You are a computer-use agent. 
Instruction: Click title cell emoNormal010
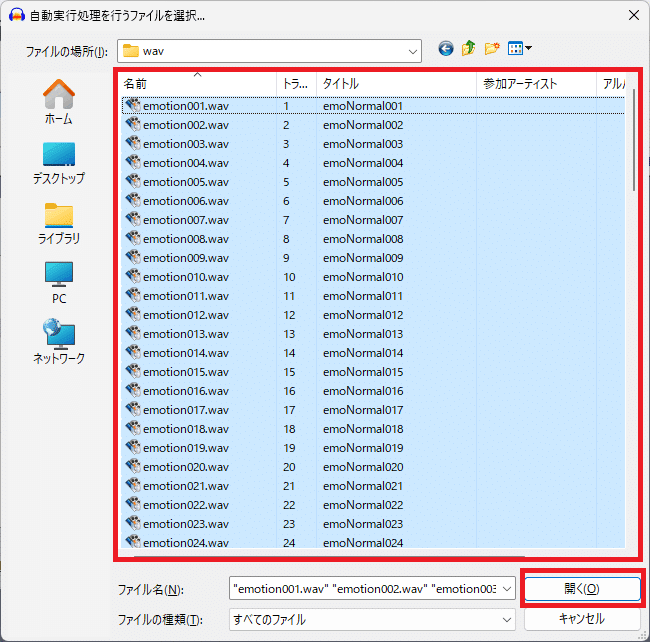(x=363, y=277)
